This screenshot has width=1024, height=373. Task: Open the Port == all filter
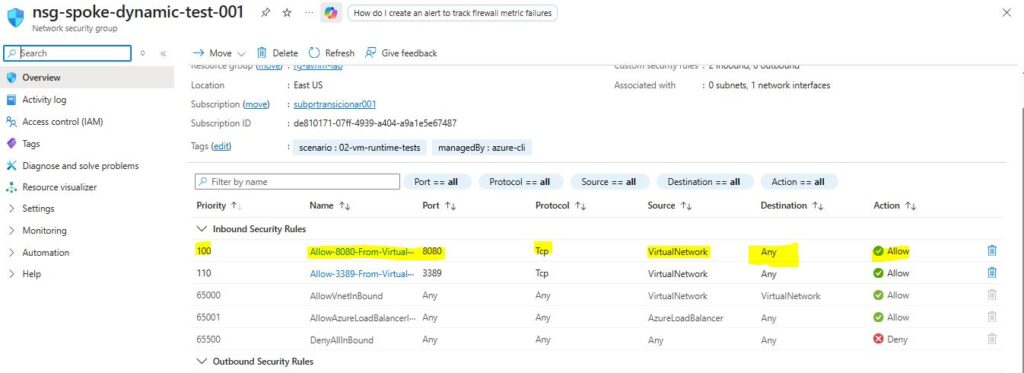[x=437, y=182]
